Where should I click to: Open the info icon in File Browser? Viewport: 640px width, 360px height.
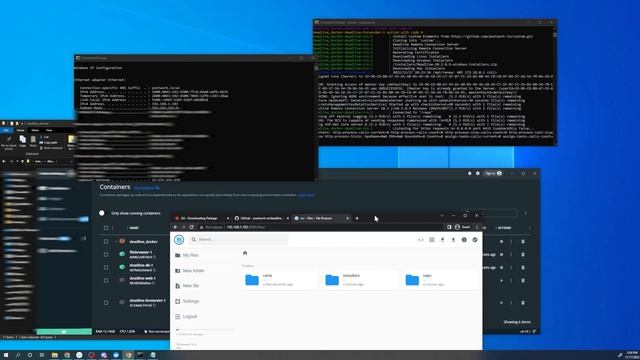[464, 240]
